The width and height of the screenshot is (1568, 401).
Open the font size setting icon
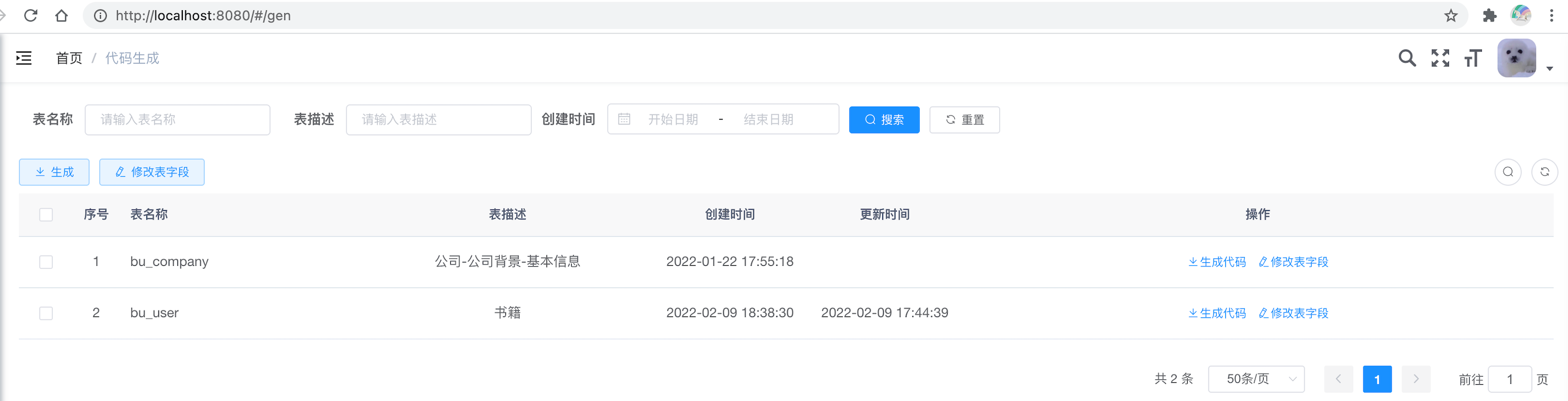(1473, 58)
